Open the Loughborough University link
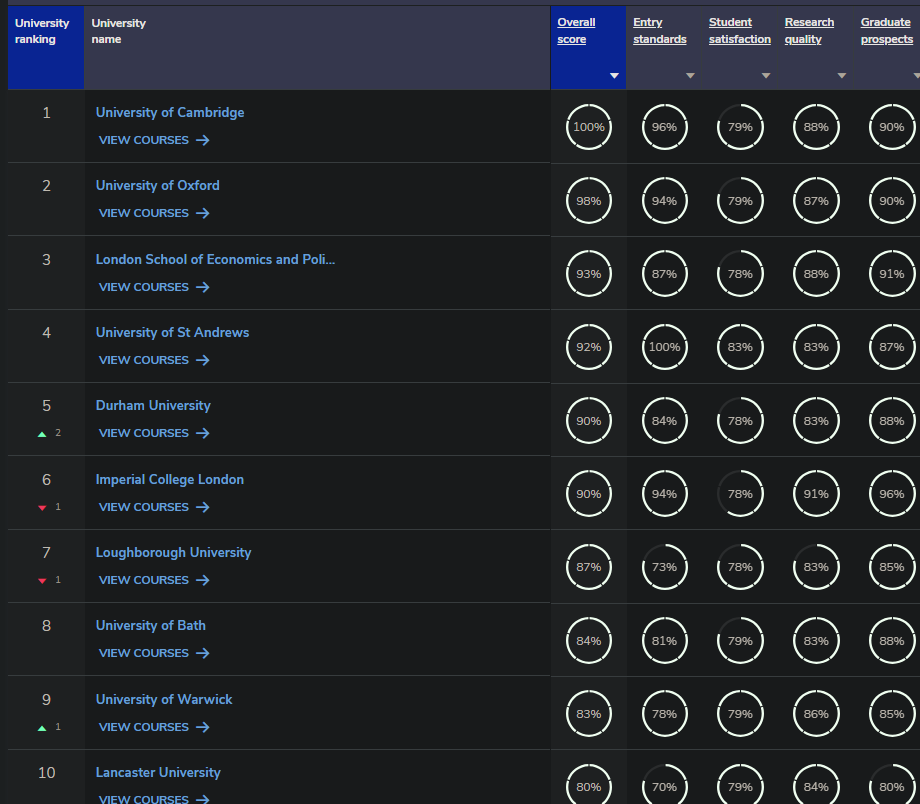The image size is (920, 804). point(173,552)
